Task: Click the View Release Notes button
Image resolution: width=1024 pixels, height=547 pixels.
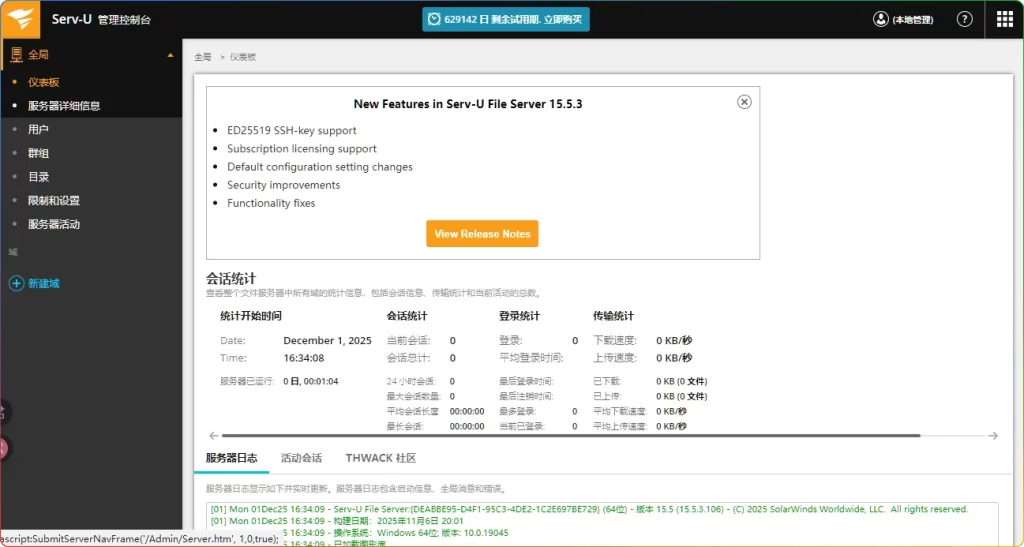Action: (x=482, y=234)
